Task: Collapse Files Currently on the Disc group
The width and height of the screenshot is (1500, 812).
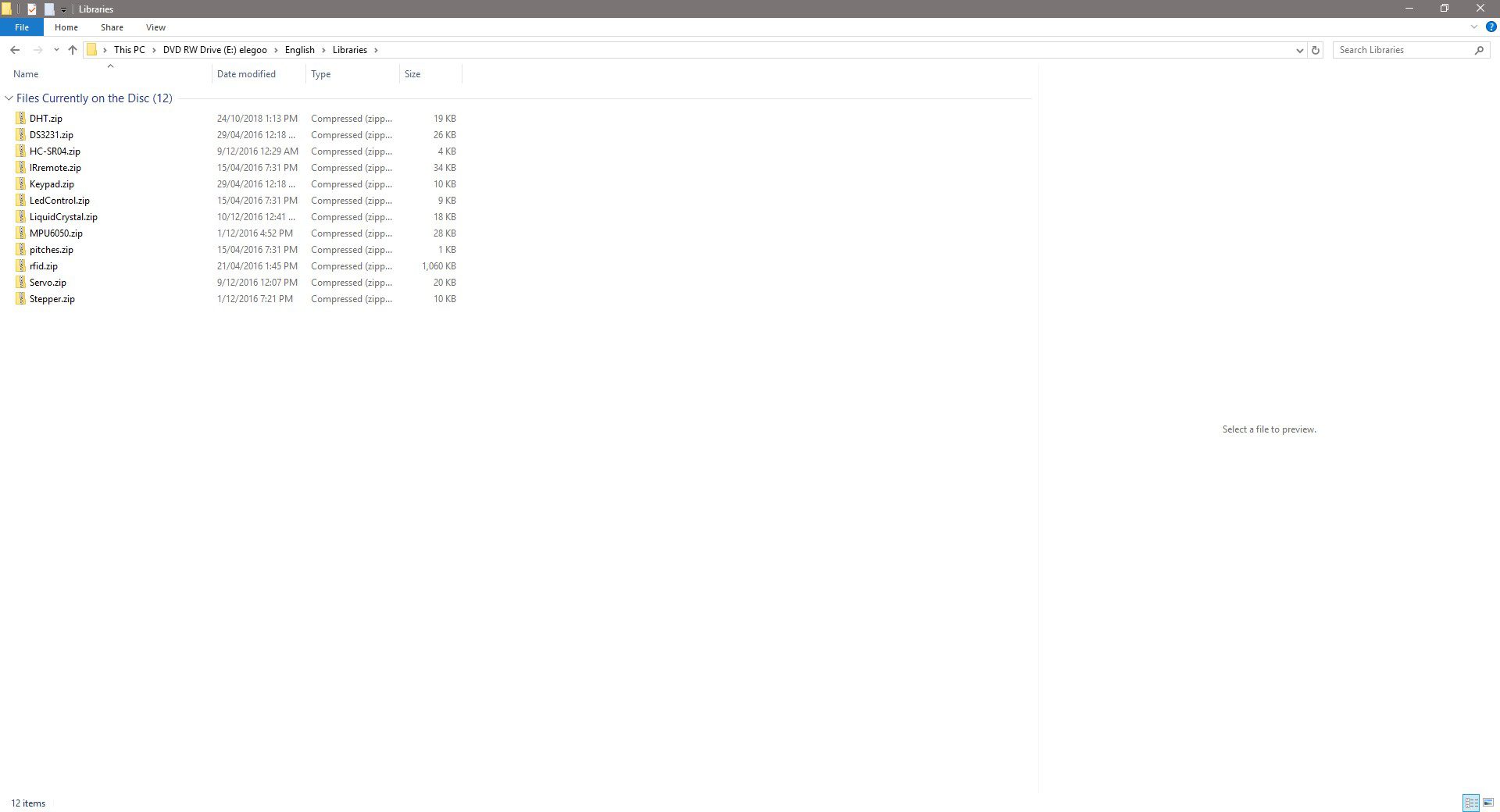Action: [9, 98]
